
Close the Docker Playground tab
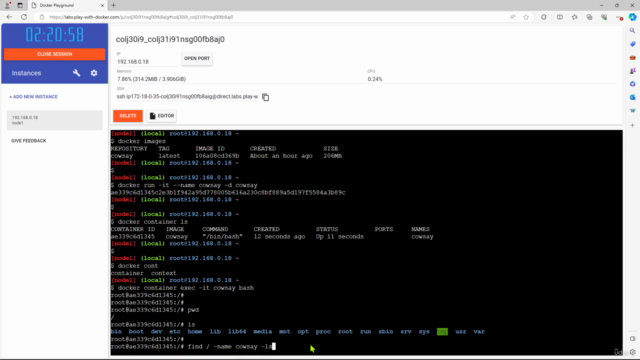pos(102,5)
